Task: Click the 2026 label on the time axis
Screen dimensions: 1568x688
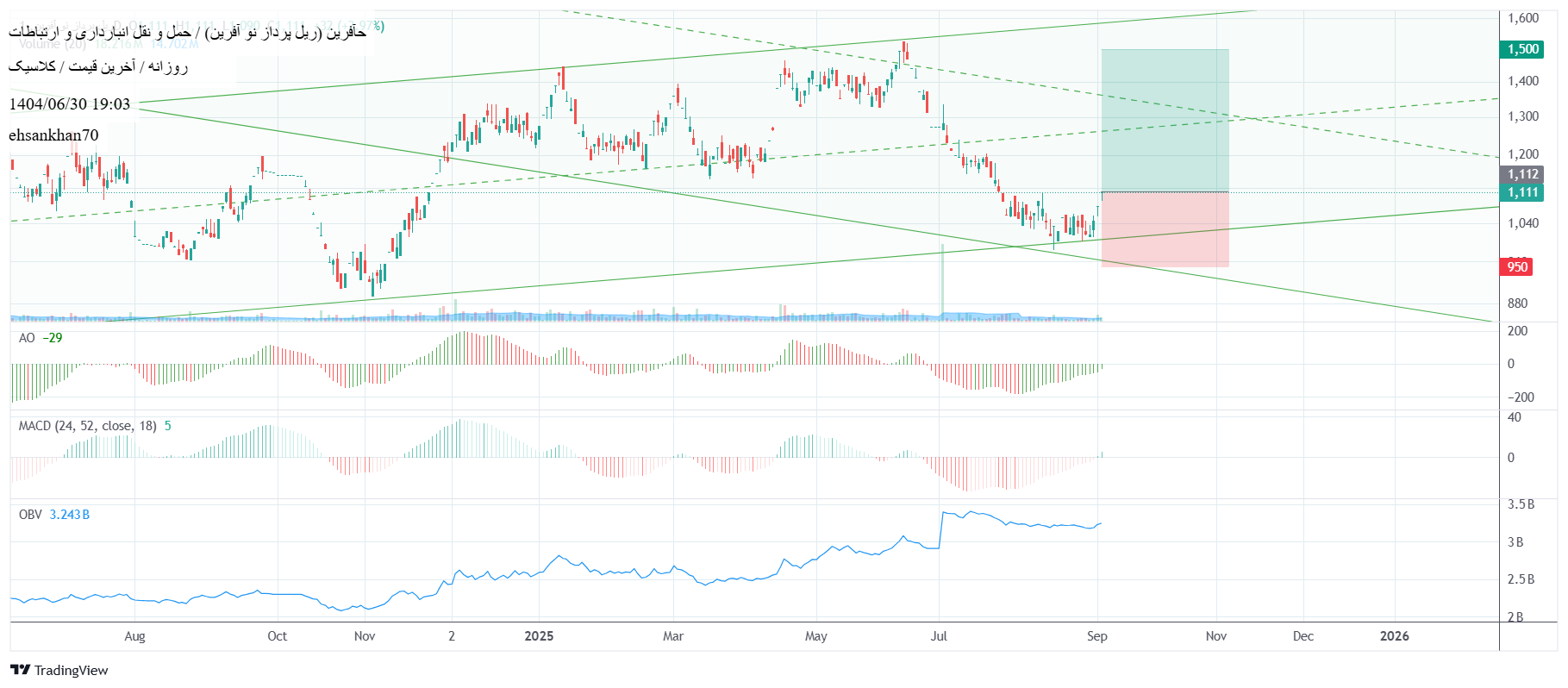Action: (1394, 636)
